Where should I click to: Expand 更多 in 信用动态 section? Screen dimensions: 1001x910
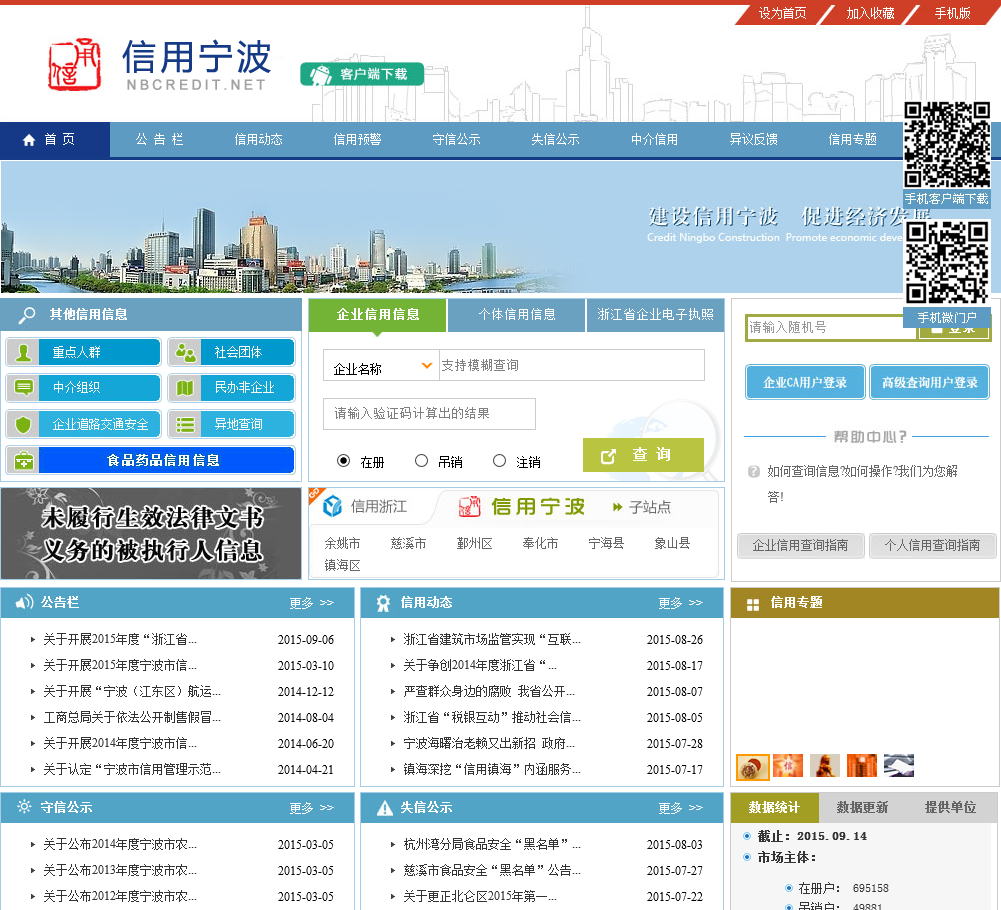pos(681,603)
